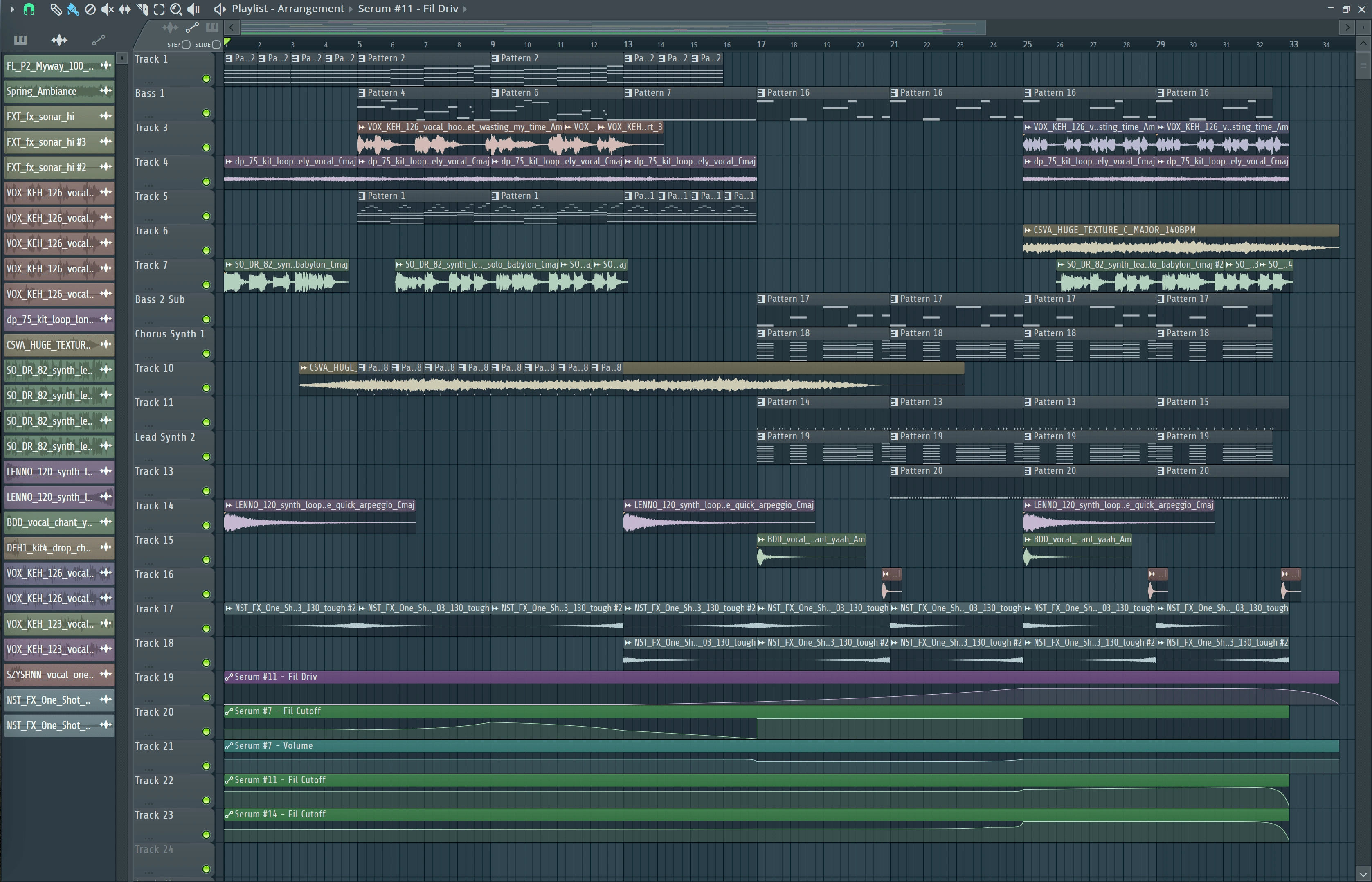Image resolution: width=1372 pixels, height=882 pixels.
Task: Open clip menu of Pattern 6
Action: click(x=495, y=93)
